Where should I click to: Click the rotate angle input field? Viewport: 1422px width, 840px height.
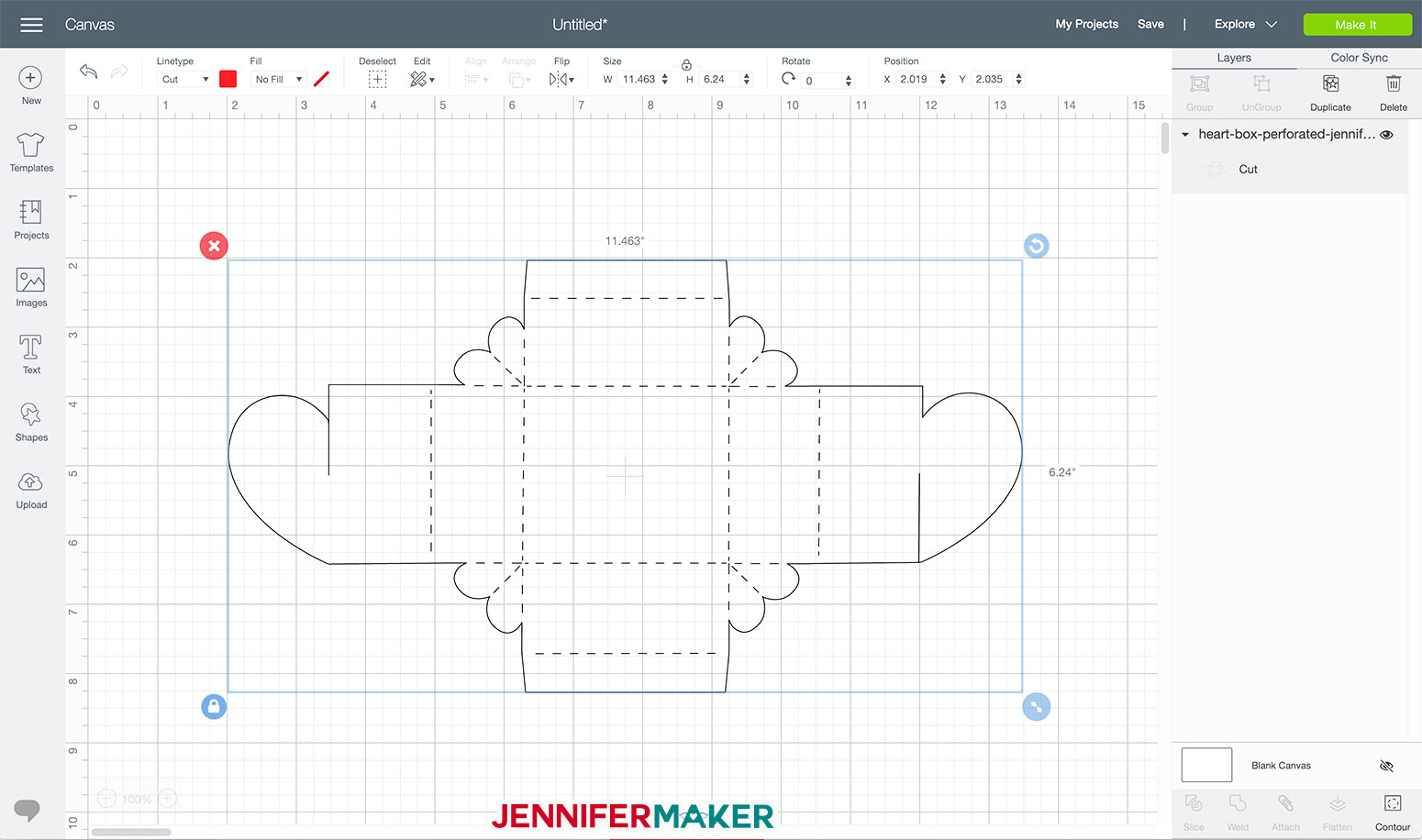pos(822,81)
